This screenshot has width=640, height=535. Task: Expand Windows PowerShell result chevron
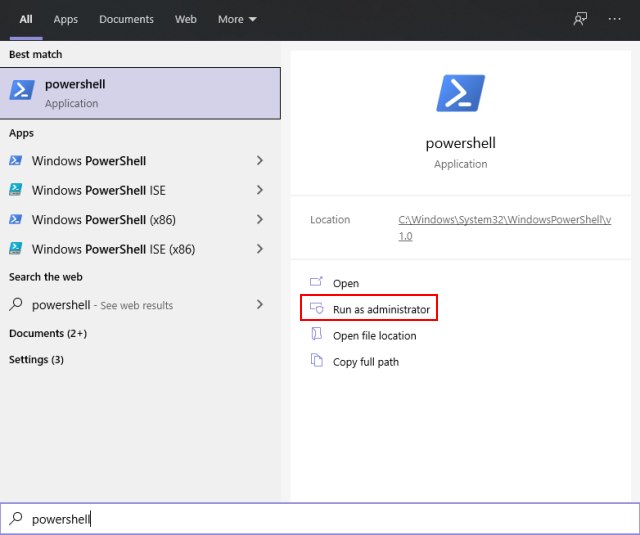tap(260, 160)
